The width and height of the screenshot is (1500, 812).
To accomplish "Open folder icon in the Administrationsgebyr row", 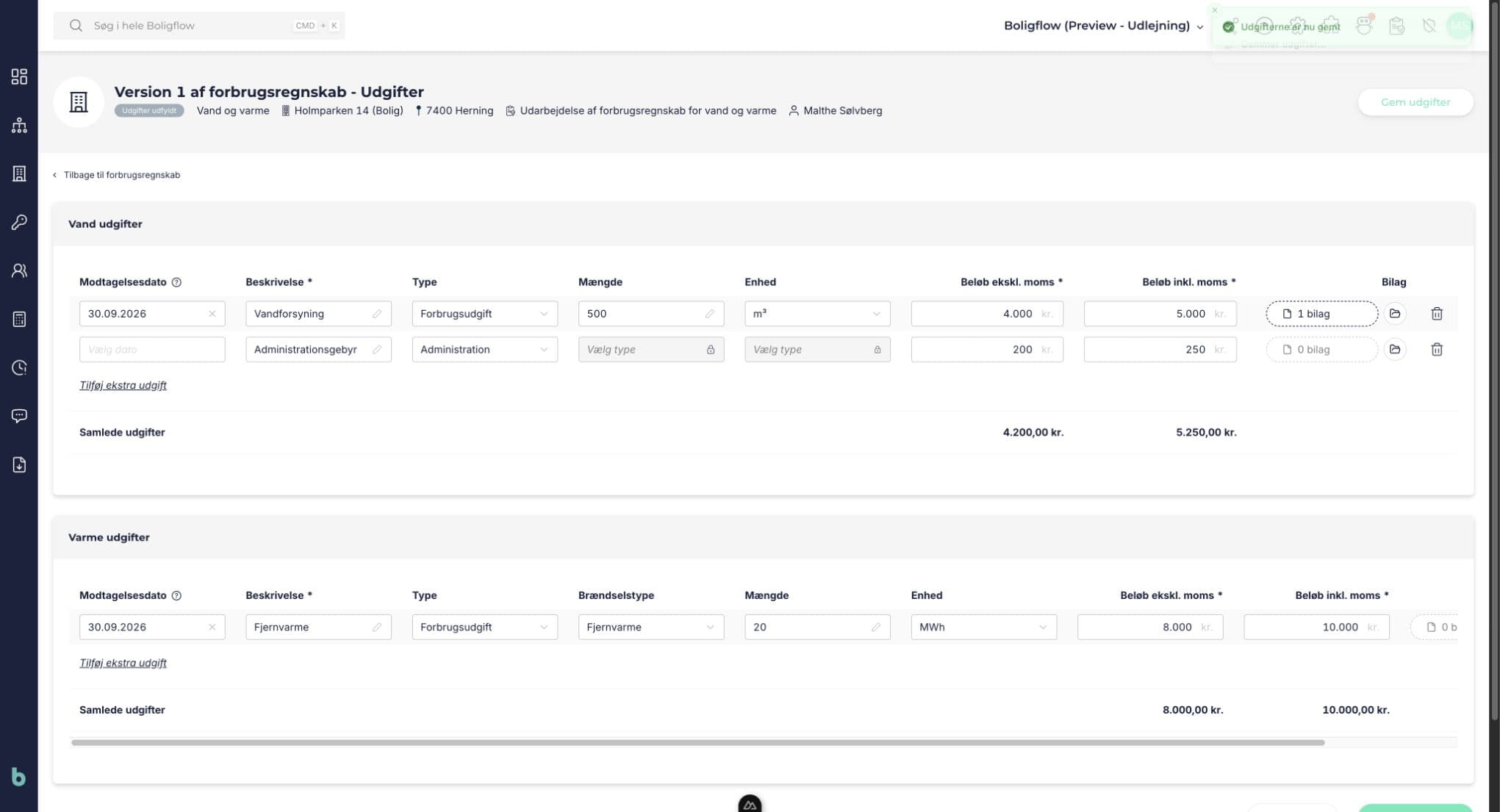I will point(1394,349).
